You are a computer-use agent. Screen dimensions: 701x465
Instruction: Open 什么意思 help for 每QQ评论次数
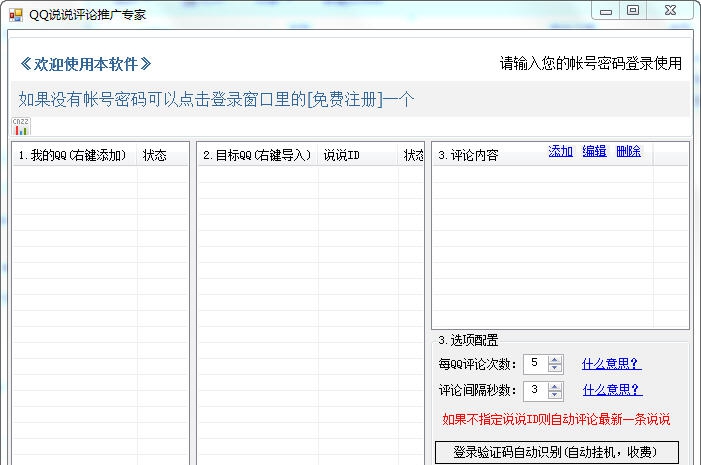point(612,364)
